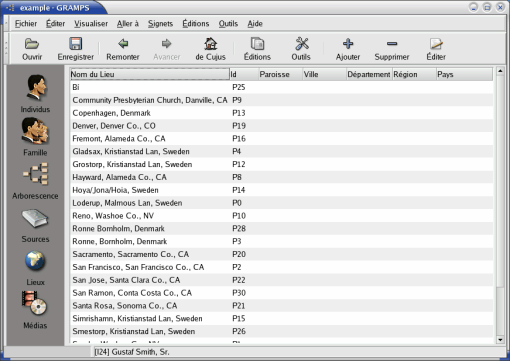Select Simrishamn, Kristianstad Lan, Sweden
510x361 pixels.
tap(281, 318)
